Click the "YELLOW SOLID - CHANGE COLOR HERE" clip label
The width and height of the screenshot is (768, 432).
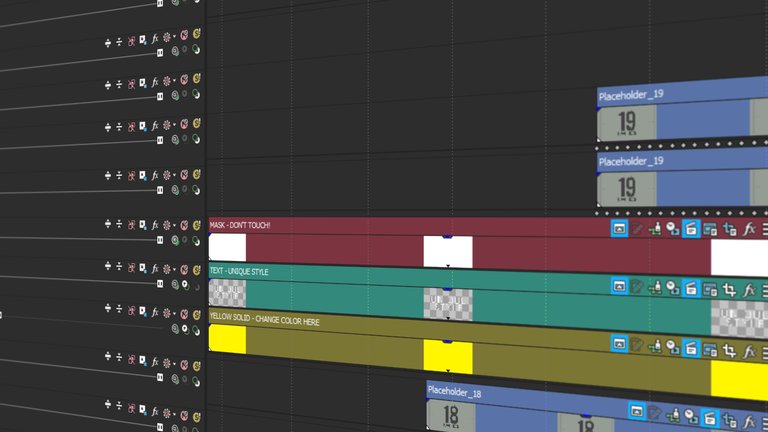point(264,319)
